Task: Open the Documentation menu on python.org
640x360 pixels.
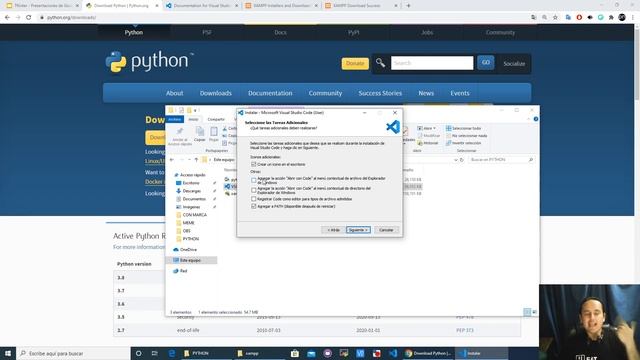Action: point(270,93)
